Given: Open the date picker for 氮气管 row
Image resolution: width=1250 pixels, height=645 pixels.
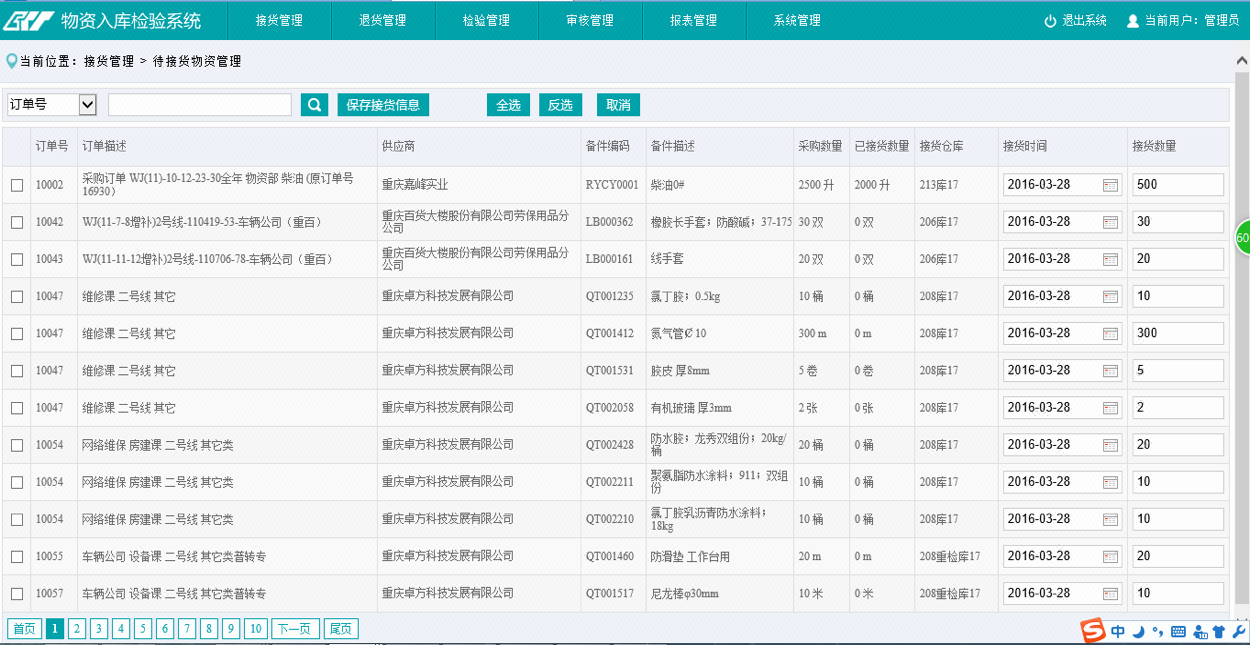Looking at the screenshot, I should tap(1110, 333).
